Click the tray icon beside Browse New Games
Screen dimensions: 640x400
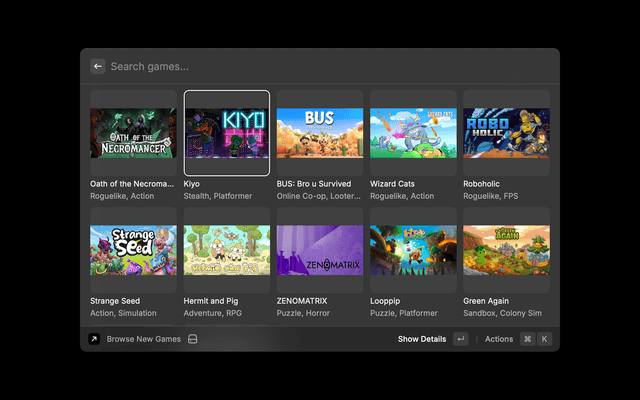(x=193, y=339)
